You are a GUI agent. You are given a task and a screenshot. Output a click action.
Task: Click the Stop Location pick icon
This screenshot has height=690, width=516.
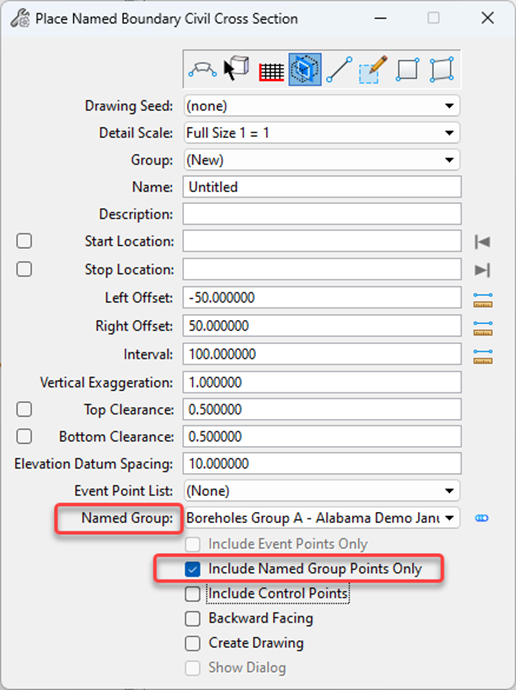click(483, 270)
